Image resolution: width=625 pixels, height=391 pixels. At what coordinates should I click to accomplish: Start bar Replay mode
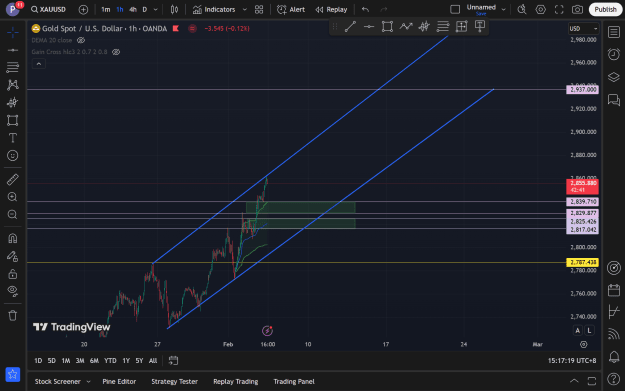pyautogui.click(x=331, y=10)
